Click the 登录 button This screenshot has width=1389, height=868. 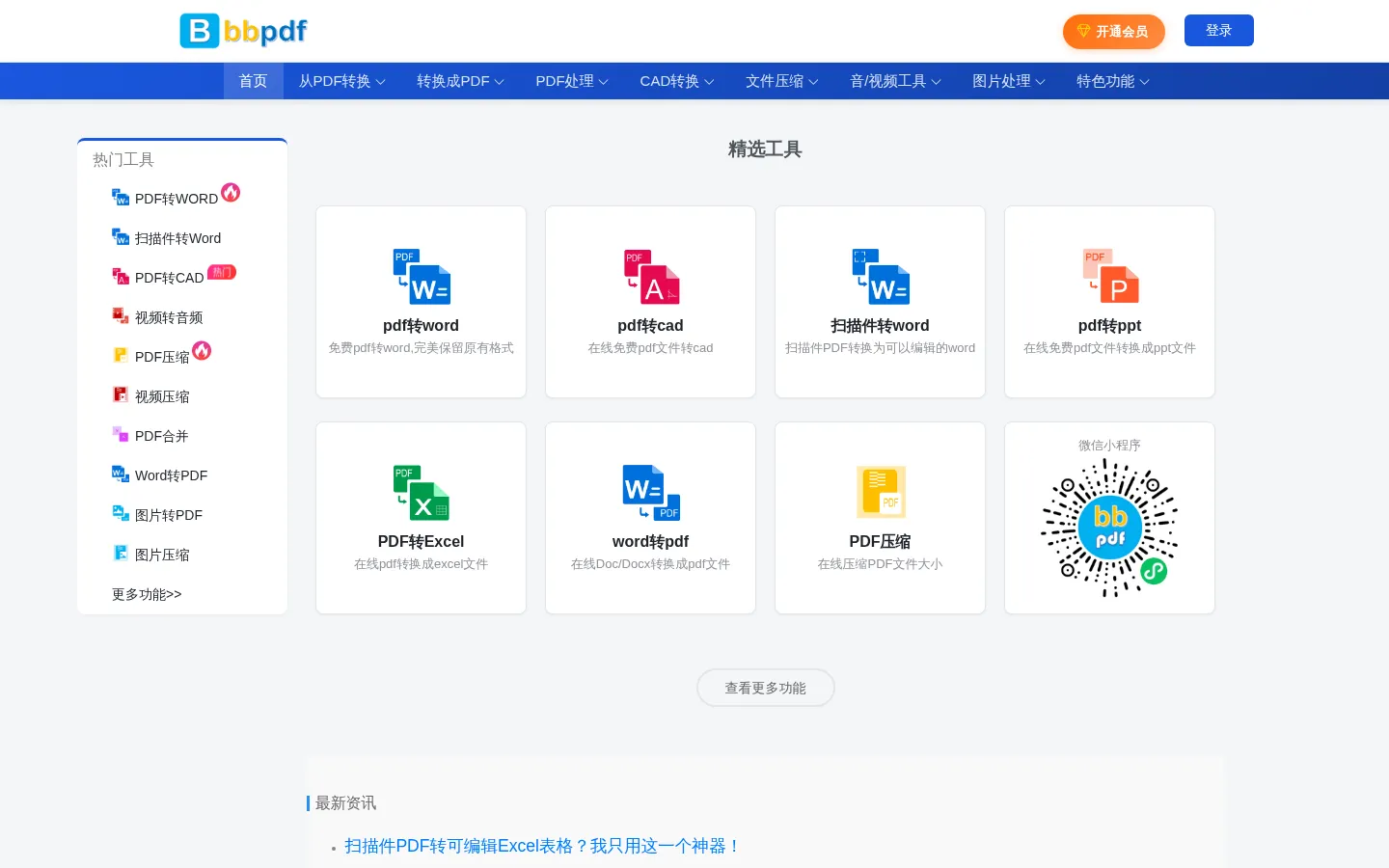pyautogui.click(x=1219, y=31)
